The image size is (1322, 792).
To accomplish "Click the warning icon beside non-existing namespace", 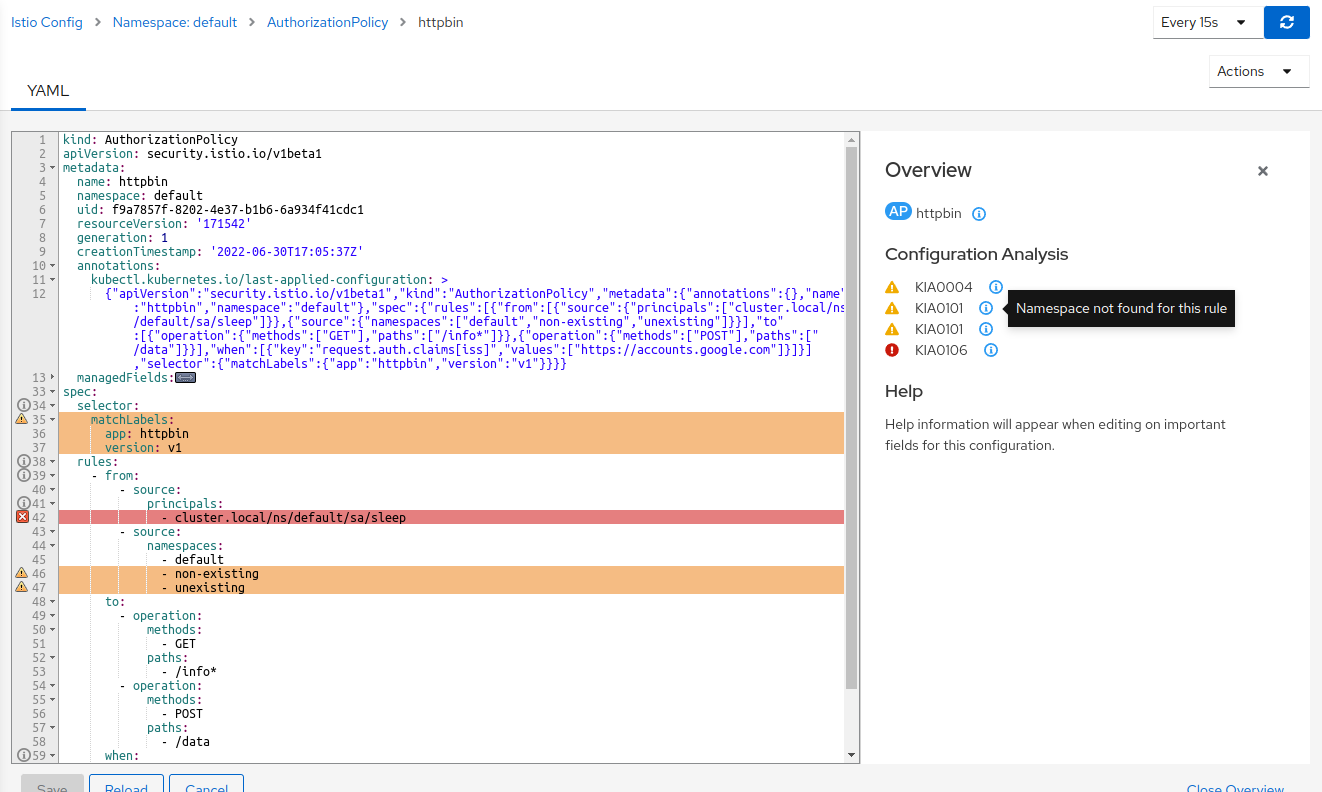I will [19, 573].
